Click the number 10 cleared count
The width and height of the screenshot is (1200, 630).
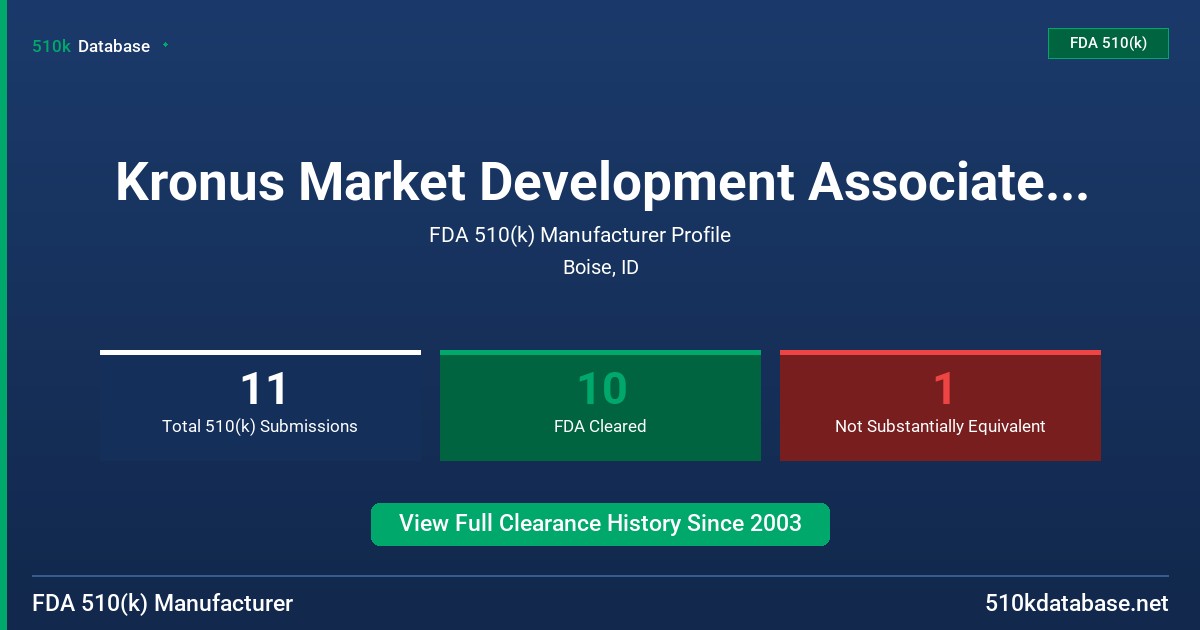point(602,389)
